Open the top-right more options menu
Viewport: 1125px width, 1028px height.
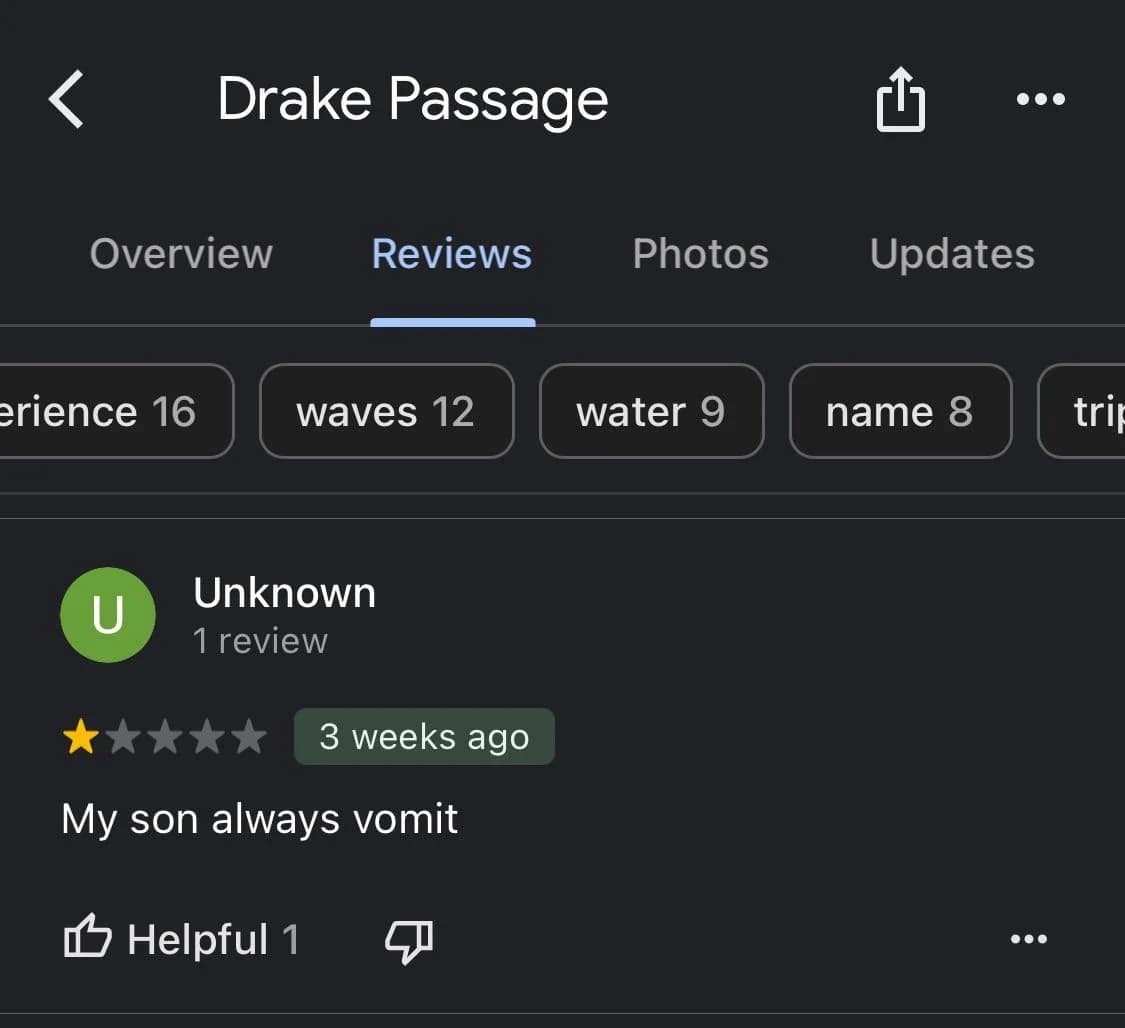point(1040,99)
